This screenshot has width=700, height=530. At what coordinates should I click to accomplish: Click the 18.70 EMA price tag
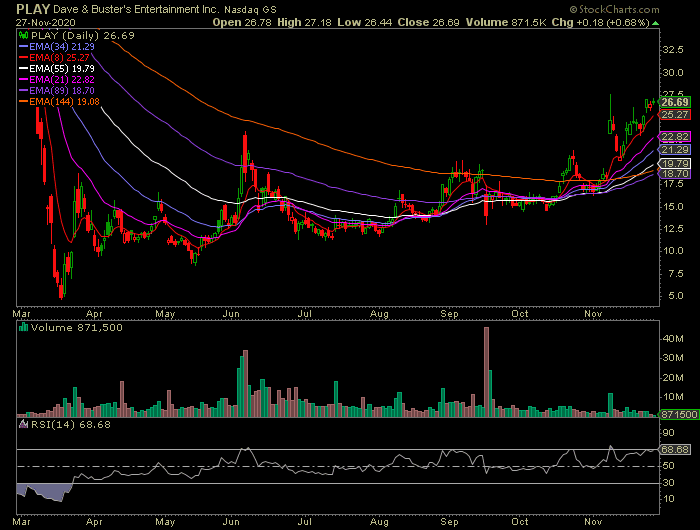click(x=675, y=173)
